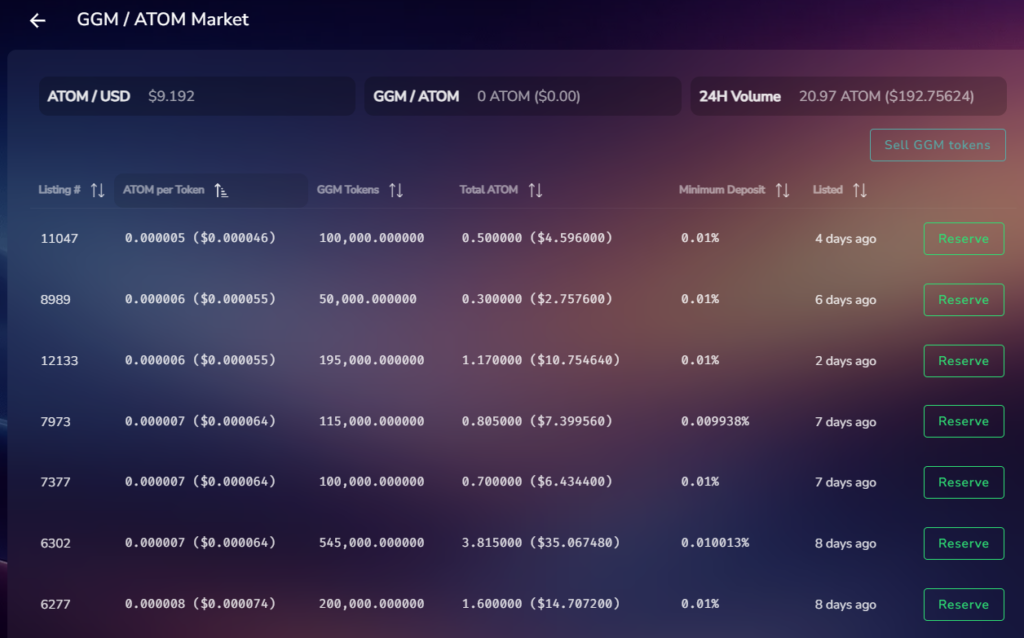This screenshot has width=1024, height=638.
Task: Select listing number 7377
Action: click(56, 482)
